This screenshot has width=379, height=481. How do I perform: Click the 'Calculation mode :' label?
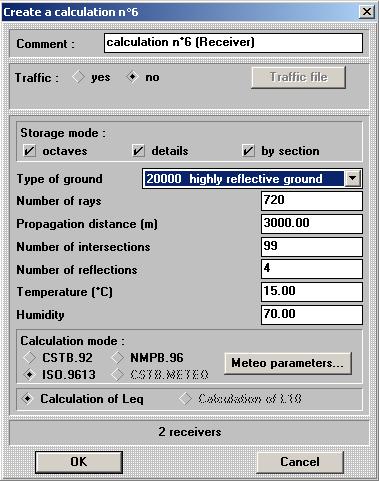(x=73, y=341)
